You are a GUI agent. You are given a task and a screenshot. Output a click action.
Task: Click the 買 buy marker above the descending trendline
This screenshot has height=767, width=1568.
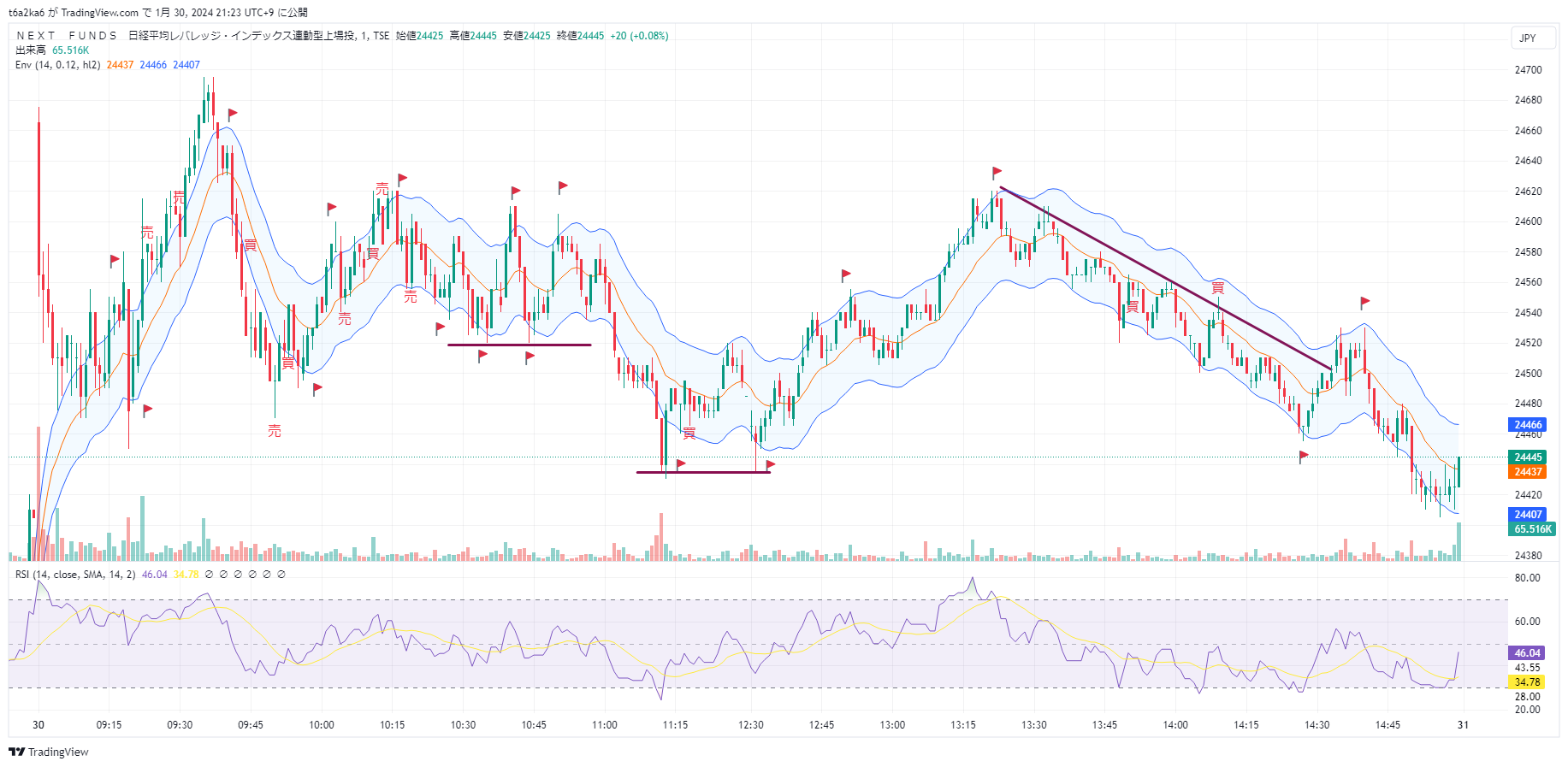pos(1217,288)
